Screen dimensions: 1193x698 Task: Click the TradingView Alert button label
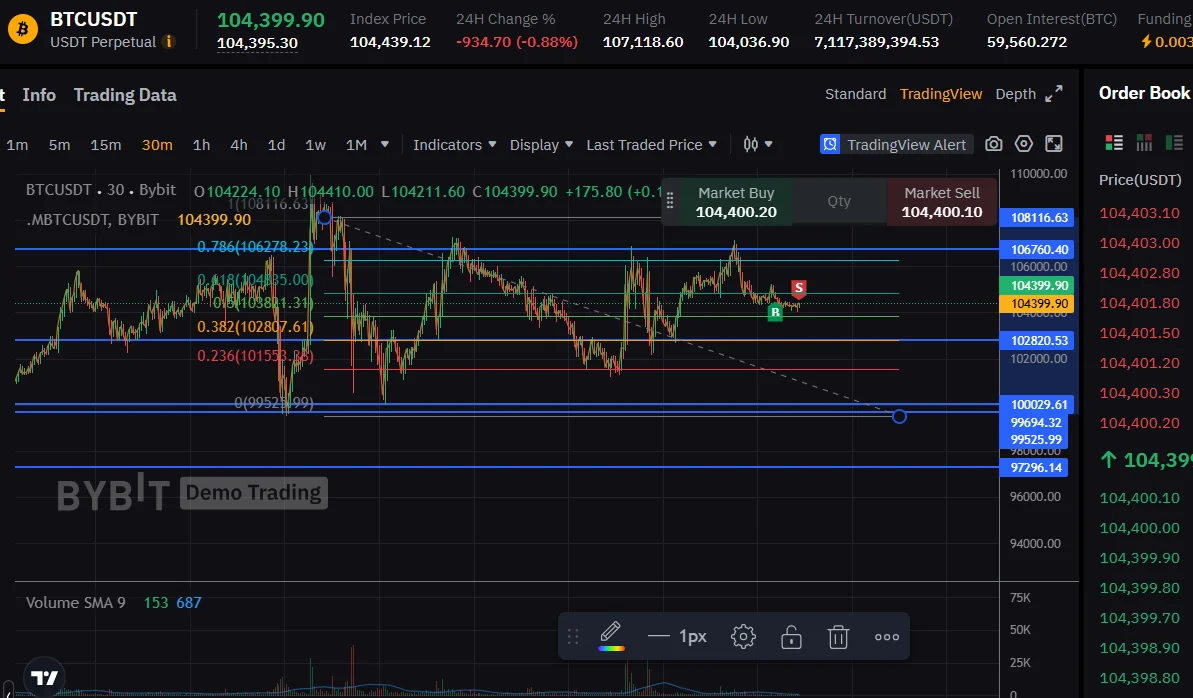pyautogui.click(x=906, y=145)
